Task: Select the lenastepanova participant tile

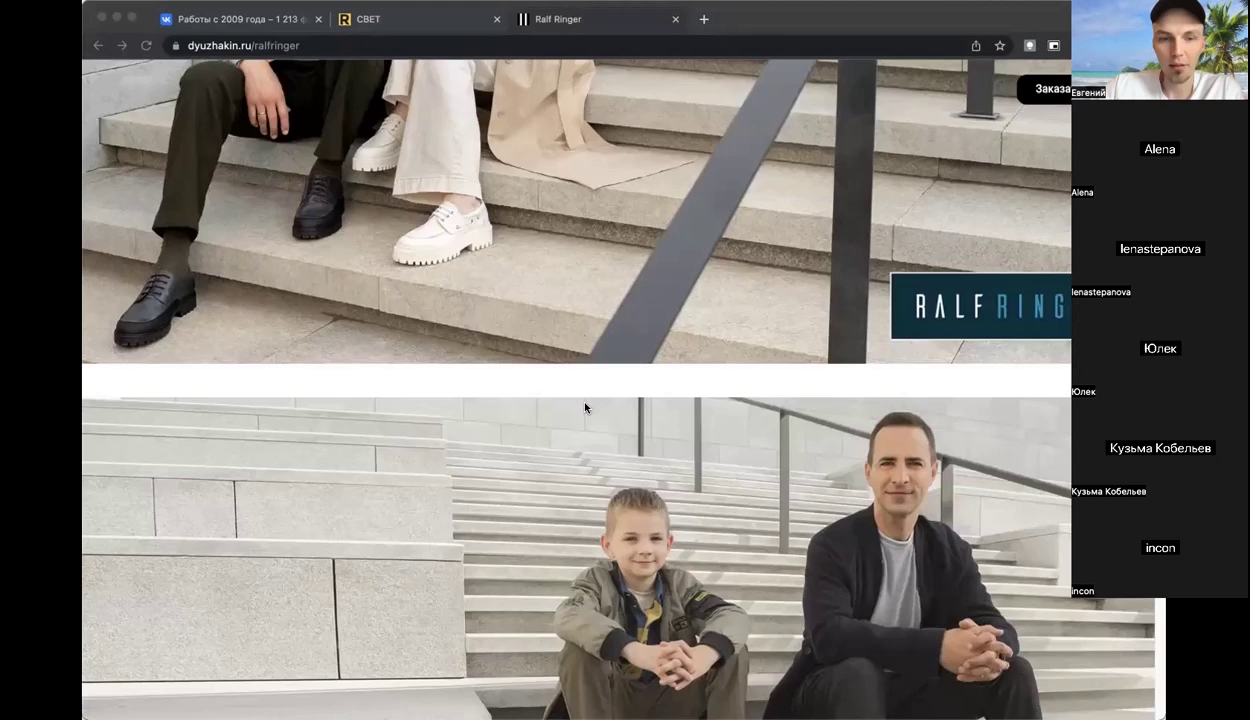Action: pyautogui.click(x=1160, y=249)
